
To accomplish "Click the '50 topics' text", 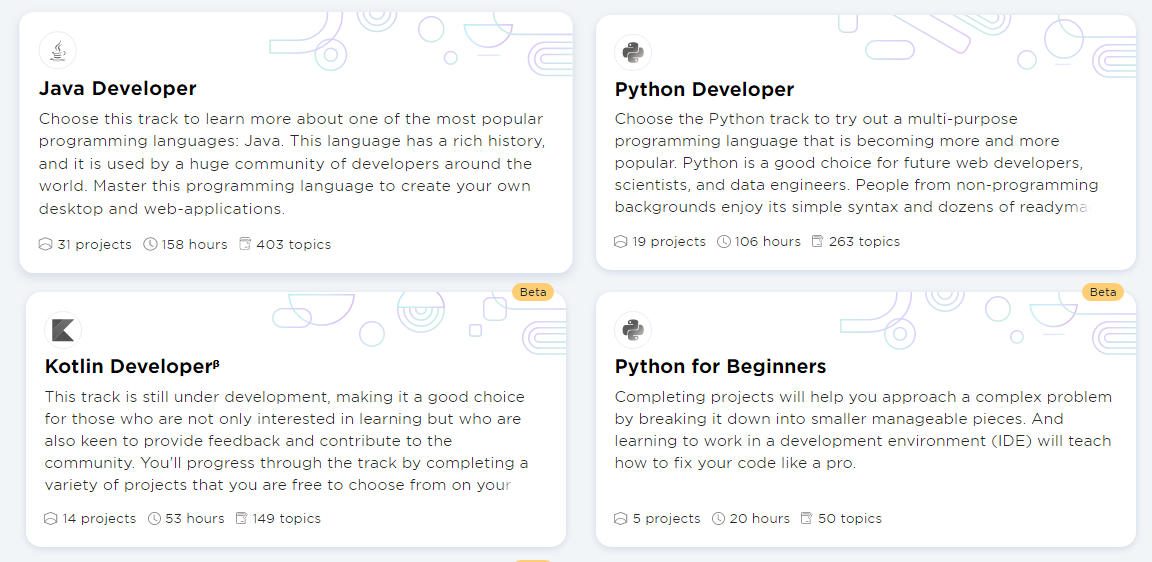I will click(x=849, y=519).
